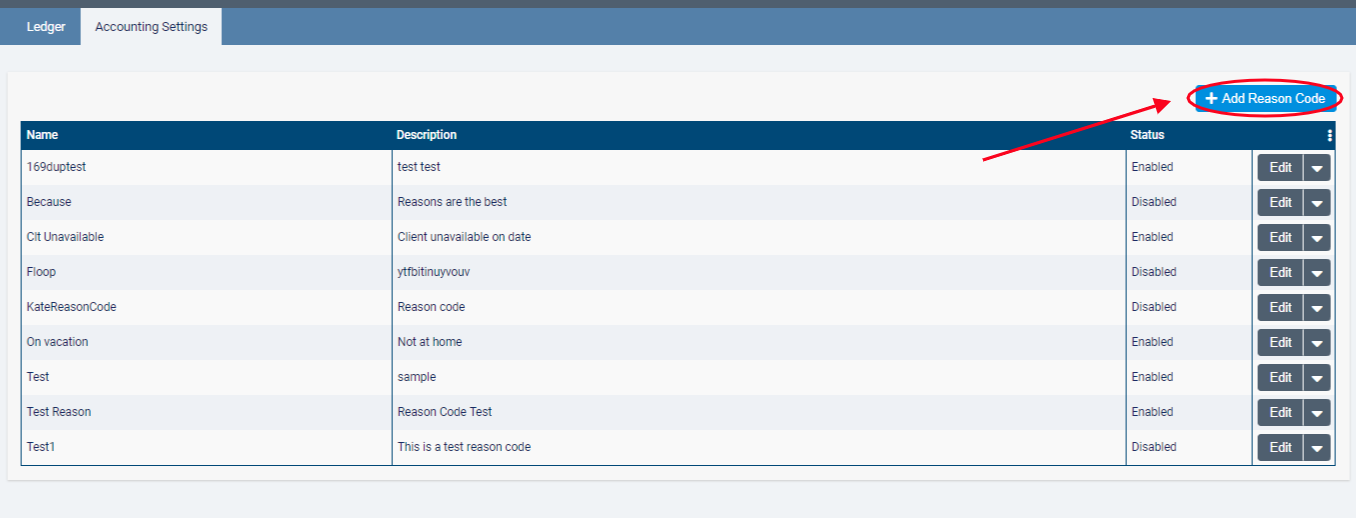Screen dimensions: 1356x518
Task: Select the Accounting Settings tab
Action: [151, 27]
